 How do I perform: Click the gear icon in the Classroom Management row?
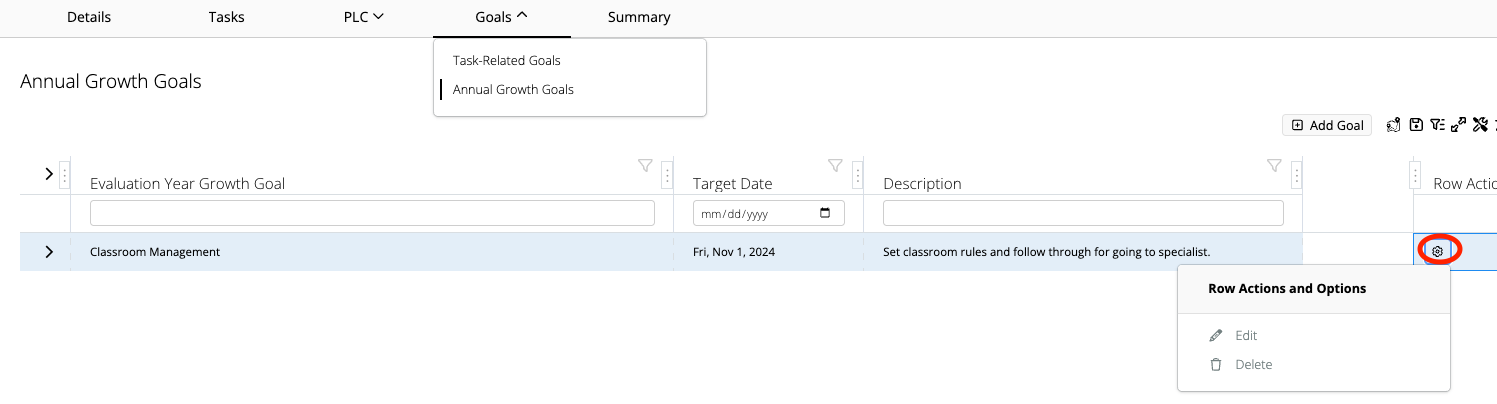1437,251
